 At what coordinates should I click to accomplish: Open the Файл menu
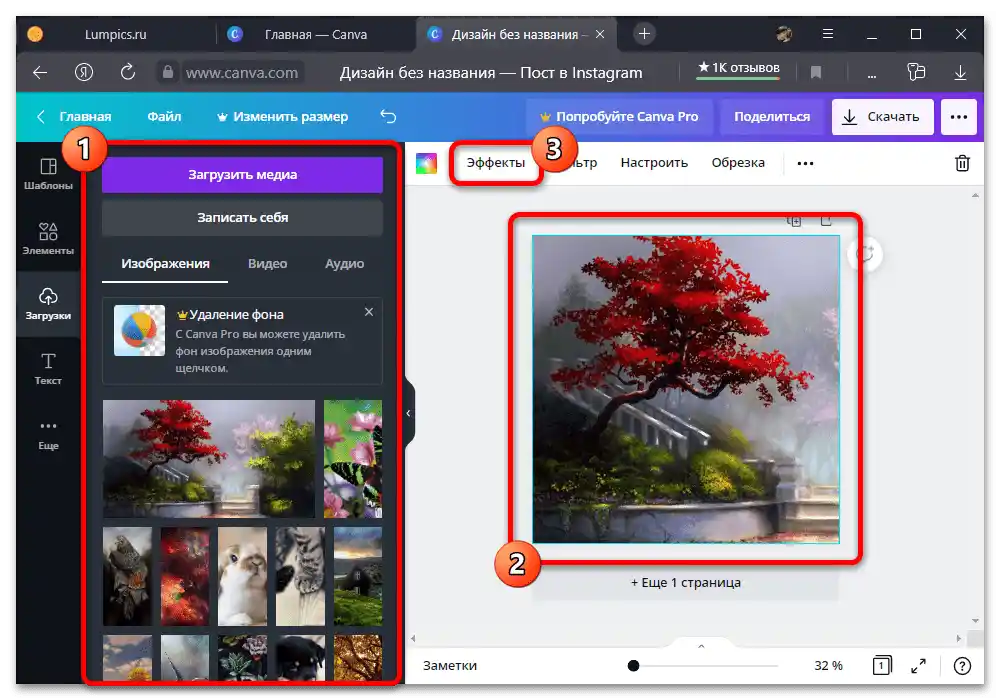[x=164, y=117]
